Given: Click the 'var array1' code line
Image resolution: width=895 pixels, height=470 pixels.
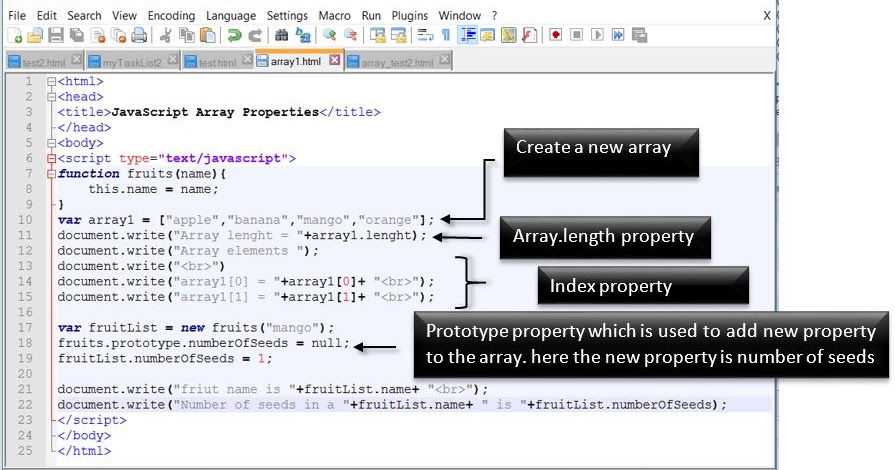Looking at the screenshot, I should pos(246,220).
